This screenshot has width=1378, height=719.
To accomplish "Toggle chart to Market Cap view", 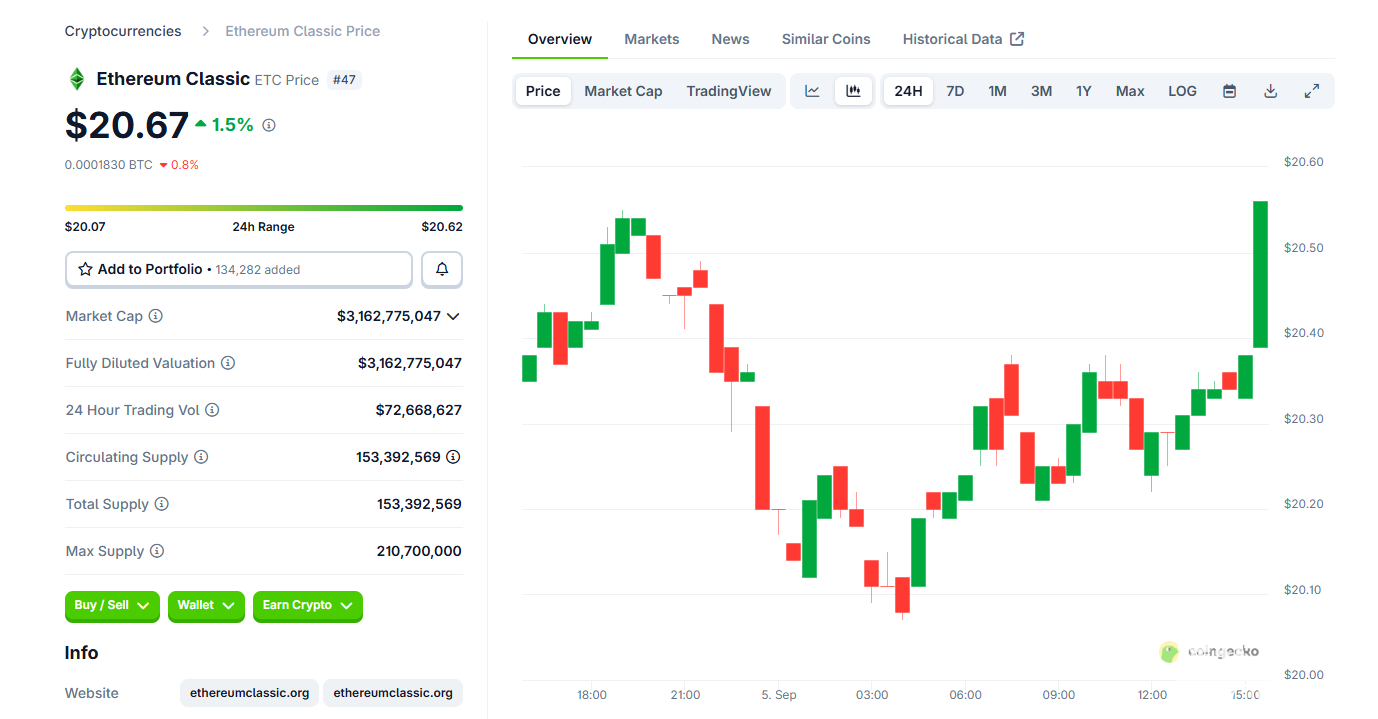I will pos(623,91).
